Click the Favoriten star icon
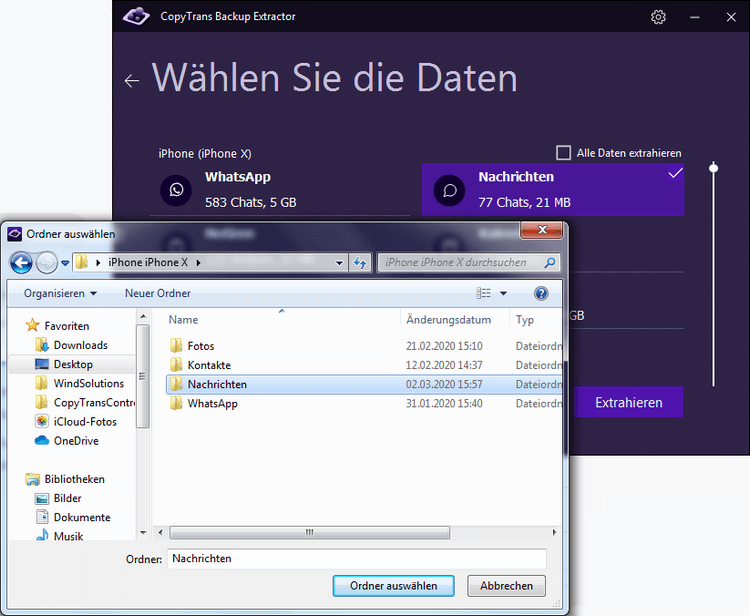The width and height of the screenshot is (750, 616). 33,325
